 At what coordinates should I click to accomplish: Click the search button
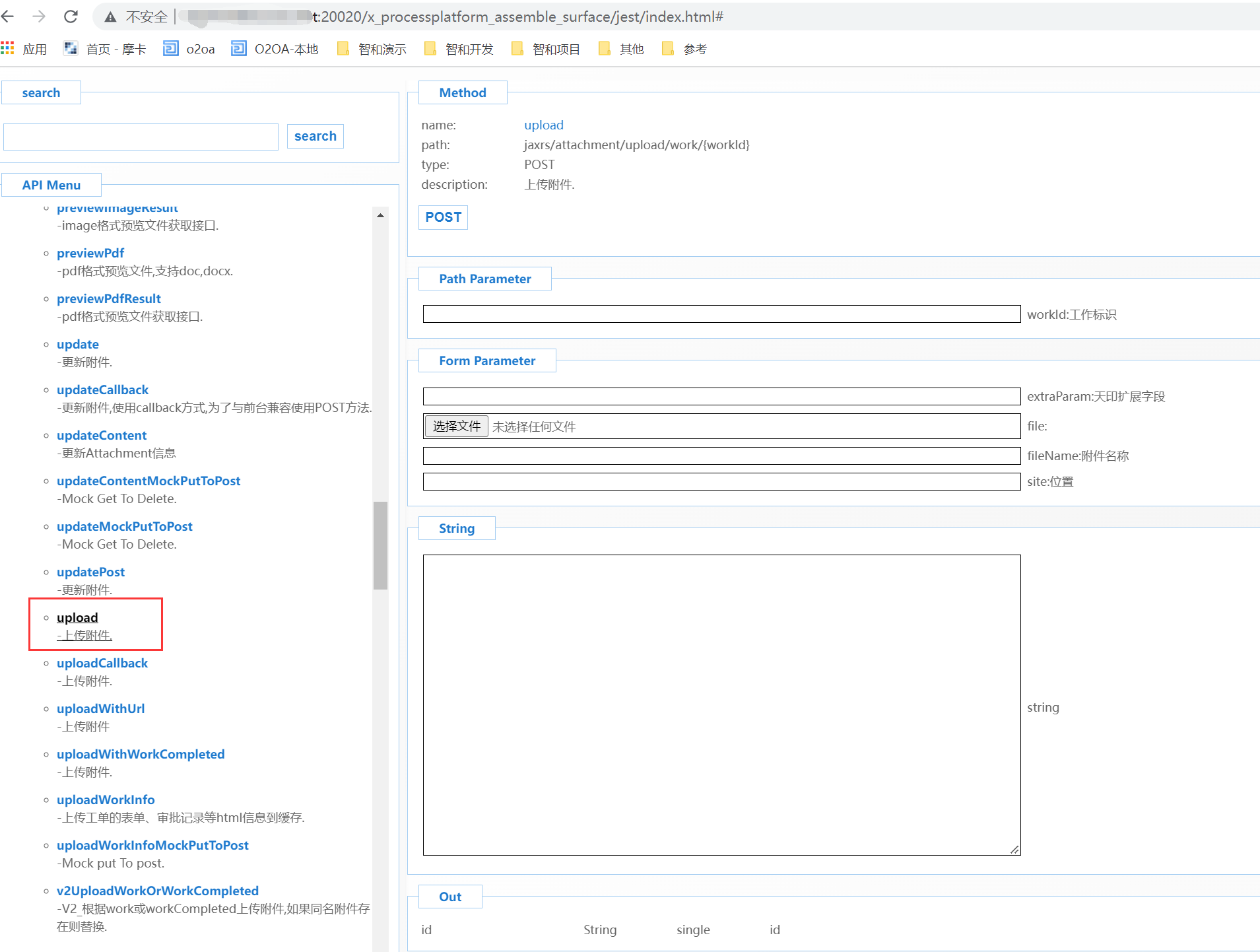click(315, 136)
